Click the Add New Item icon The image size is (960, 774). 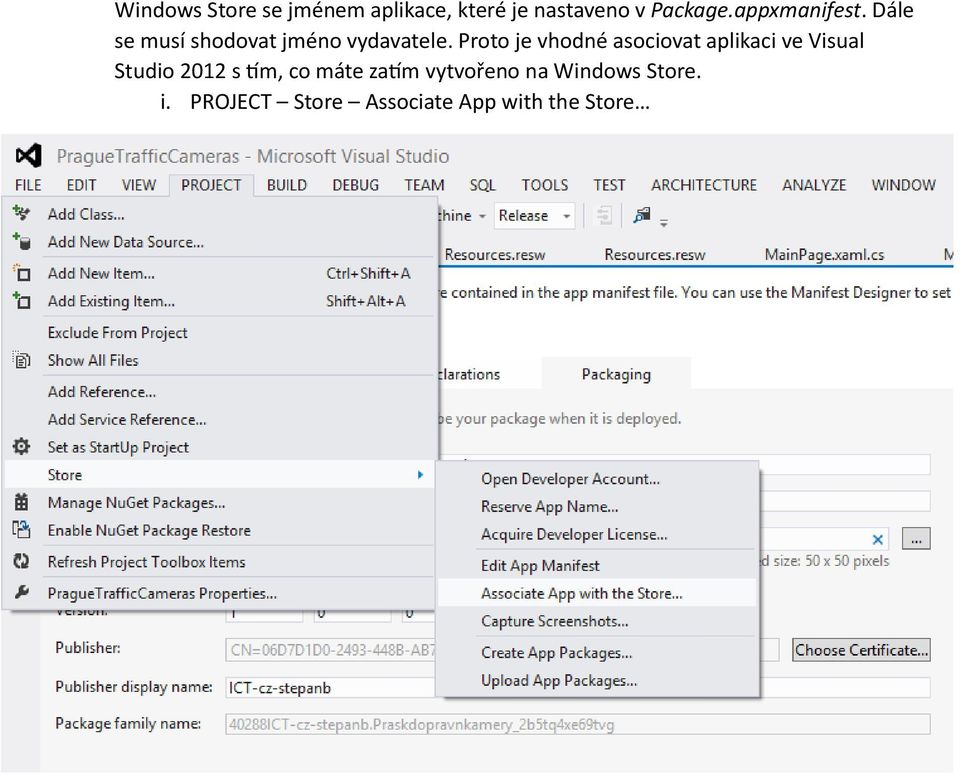21,272
